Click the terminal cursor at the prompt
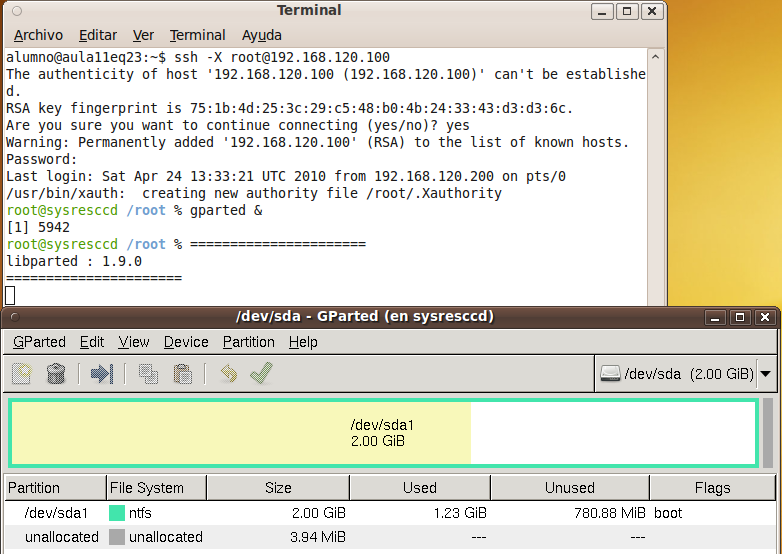782x554 pixels. (x=10, y=295)
